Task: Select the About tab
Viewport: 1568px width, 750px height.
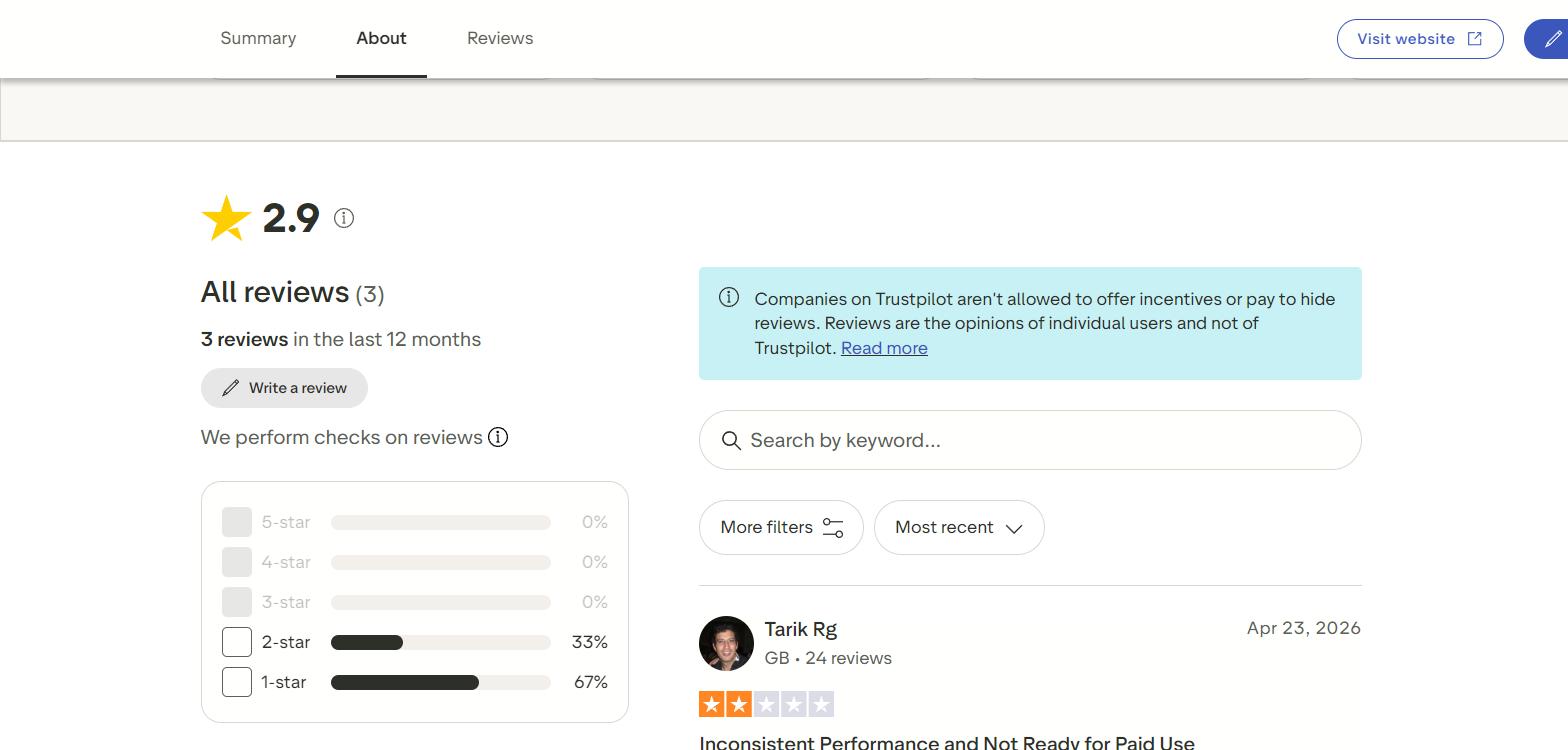Action: click(x=381, y=38)
